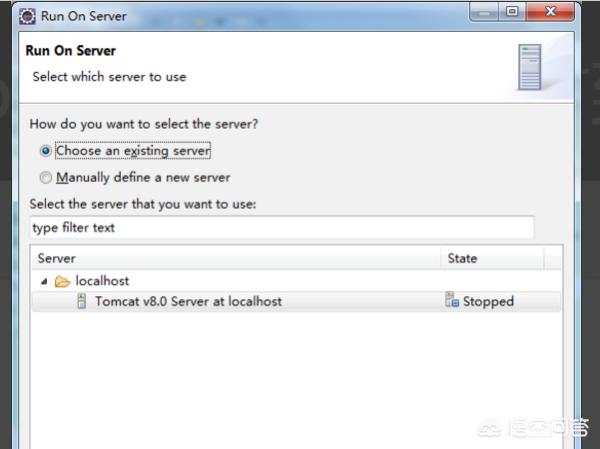Viewport: 600px width, 449px height.
Task: Click the Tomcat server icon in the list
Action: [82, 301]
